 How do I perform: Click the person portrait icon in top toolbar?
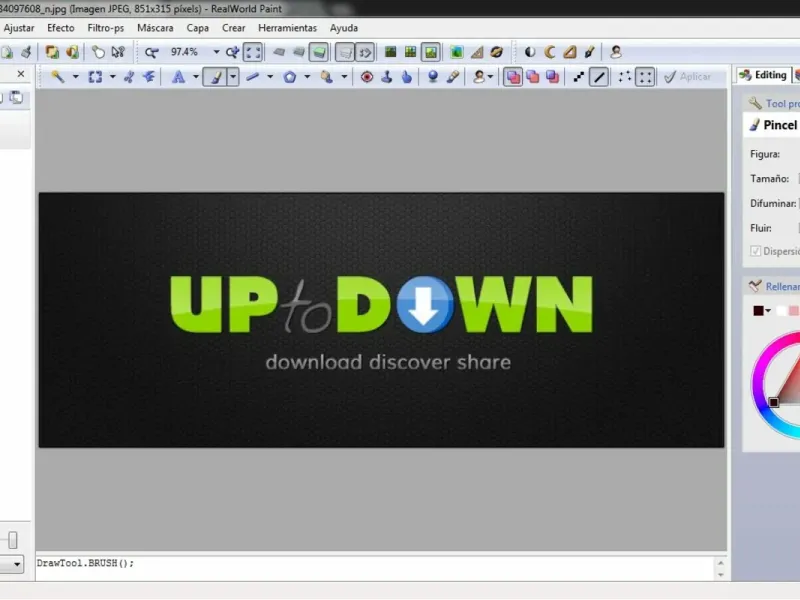[616, 52]
